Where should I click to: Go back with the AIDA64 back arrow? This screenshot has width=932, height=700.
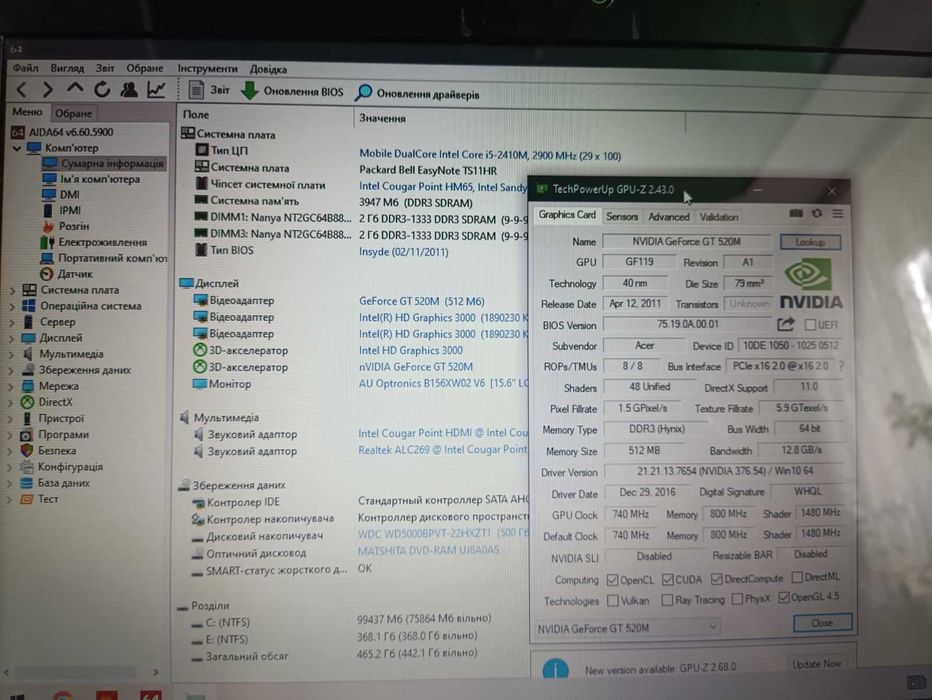[x=22, y=90]
